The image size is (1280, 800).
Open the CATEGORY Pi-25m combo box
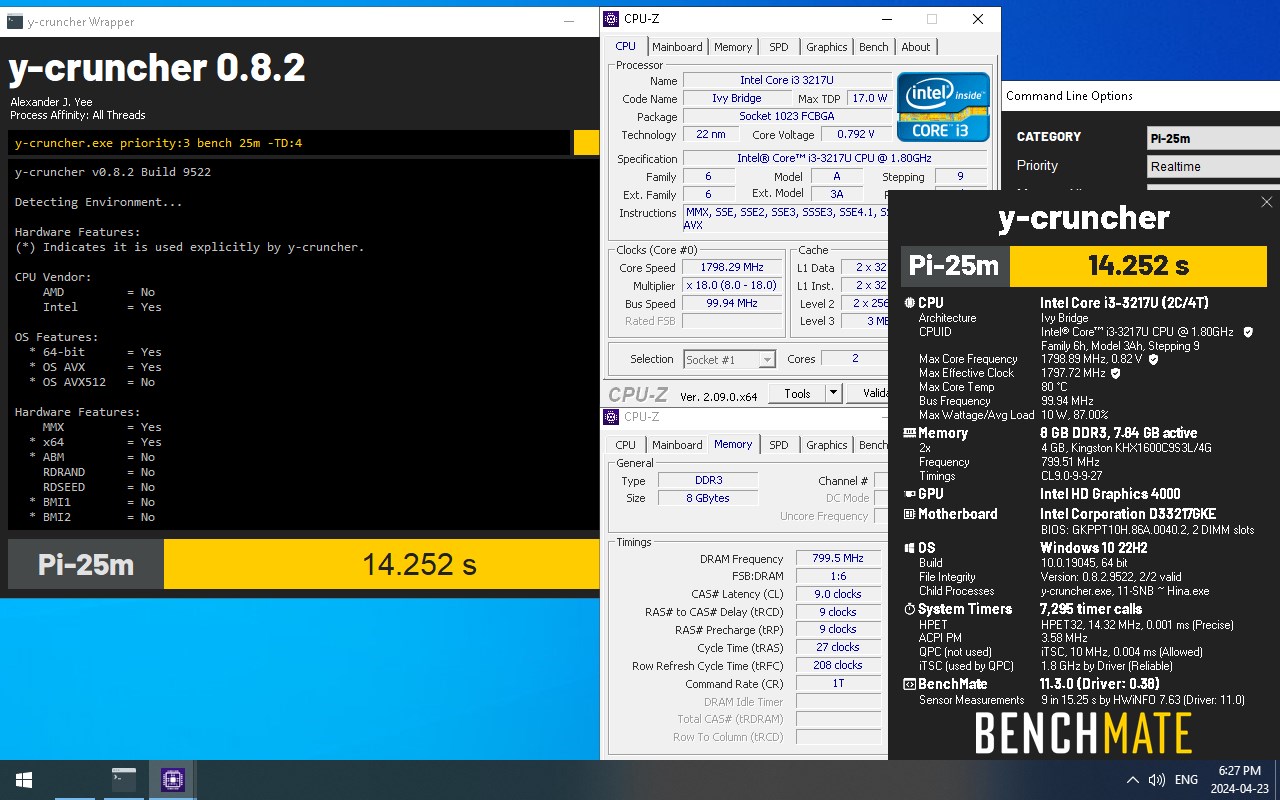point(1213,139)
